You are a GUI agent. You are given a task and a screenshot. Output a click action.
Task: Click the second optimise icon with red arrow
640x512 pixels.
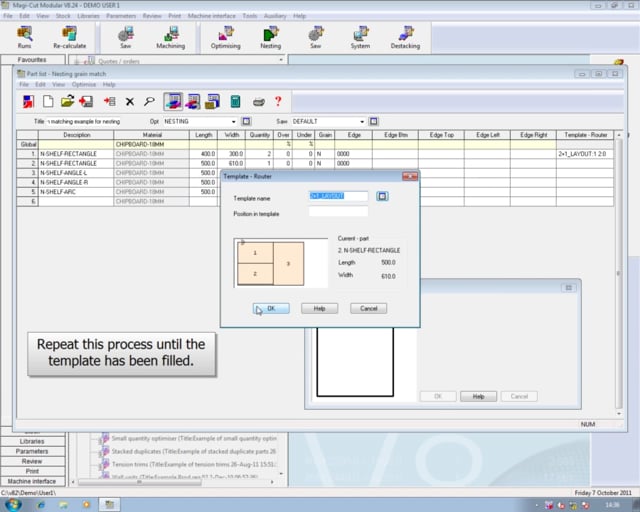coord(193,101)
